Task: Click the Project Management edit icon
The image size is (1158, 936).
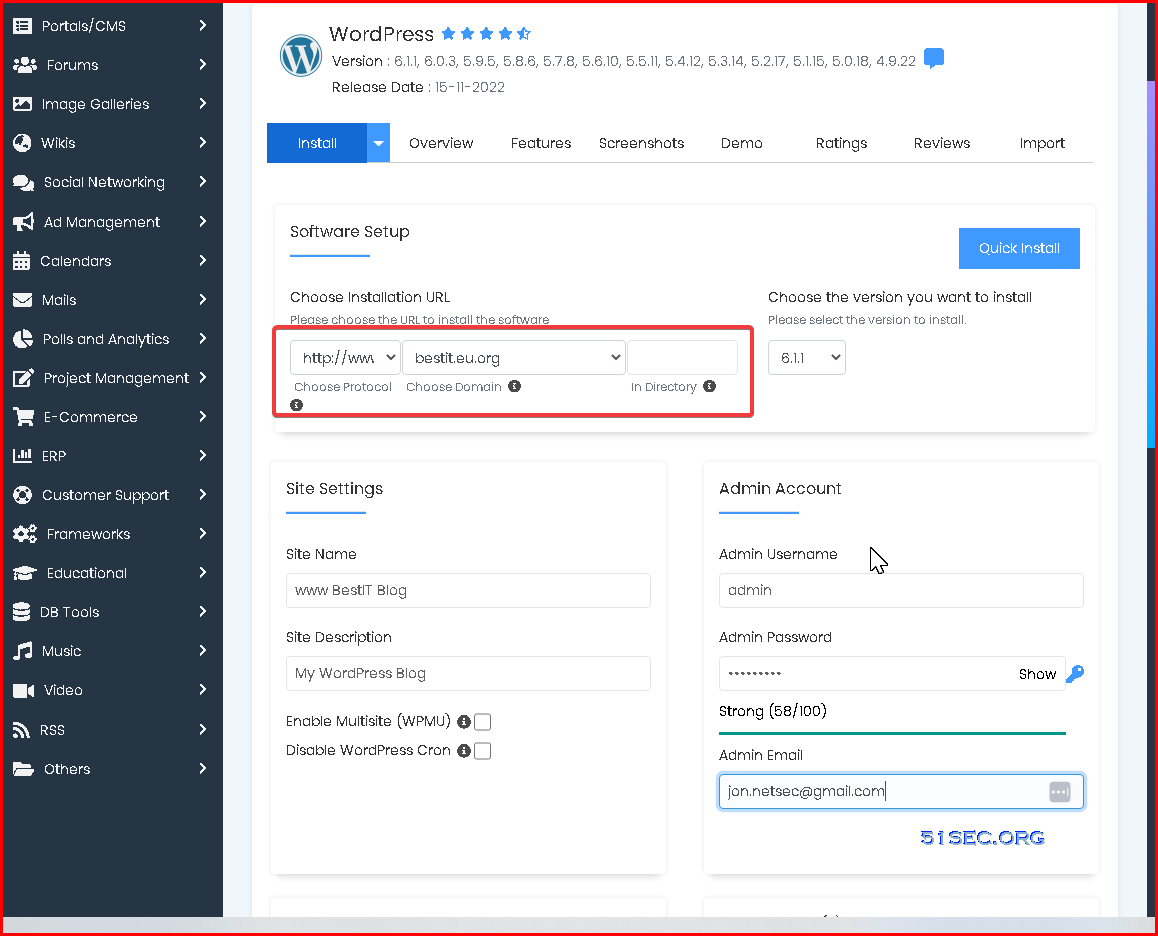Action: click(x=24, y=378)
